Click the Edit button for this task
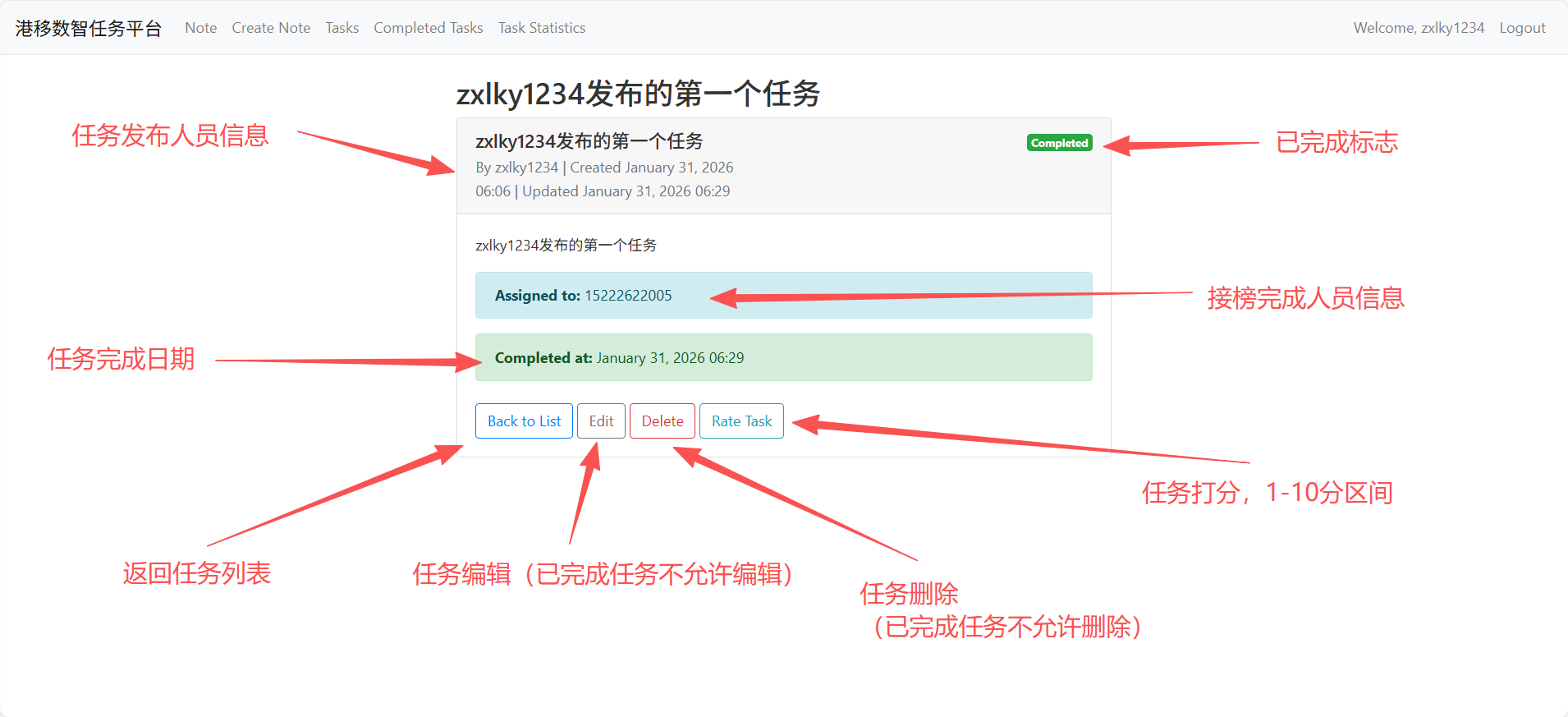The width and height of the screenshot is (1568, 717). point(601,421)
